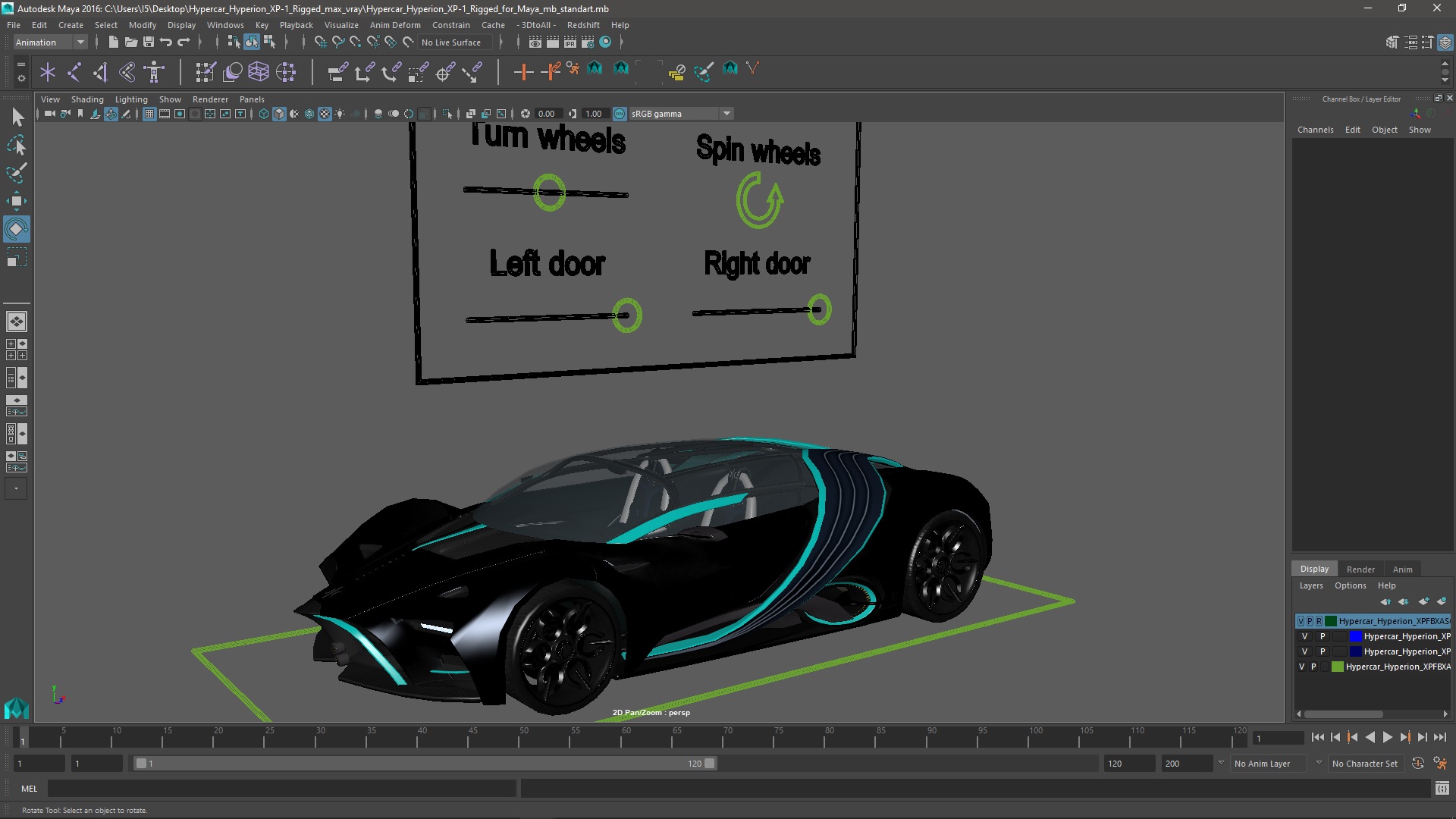Toggle visibility of first Hypercar_Hyperion layer

tap(1301, 621)
